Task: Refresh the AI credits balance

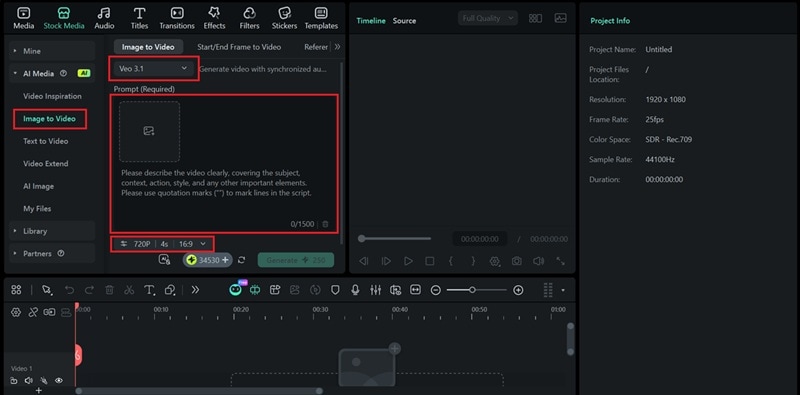Action: (x=241, y=260)
